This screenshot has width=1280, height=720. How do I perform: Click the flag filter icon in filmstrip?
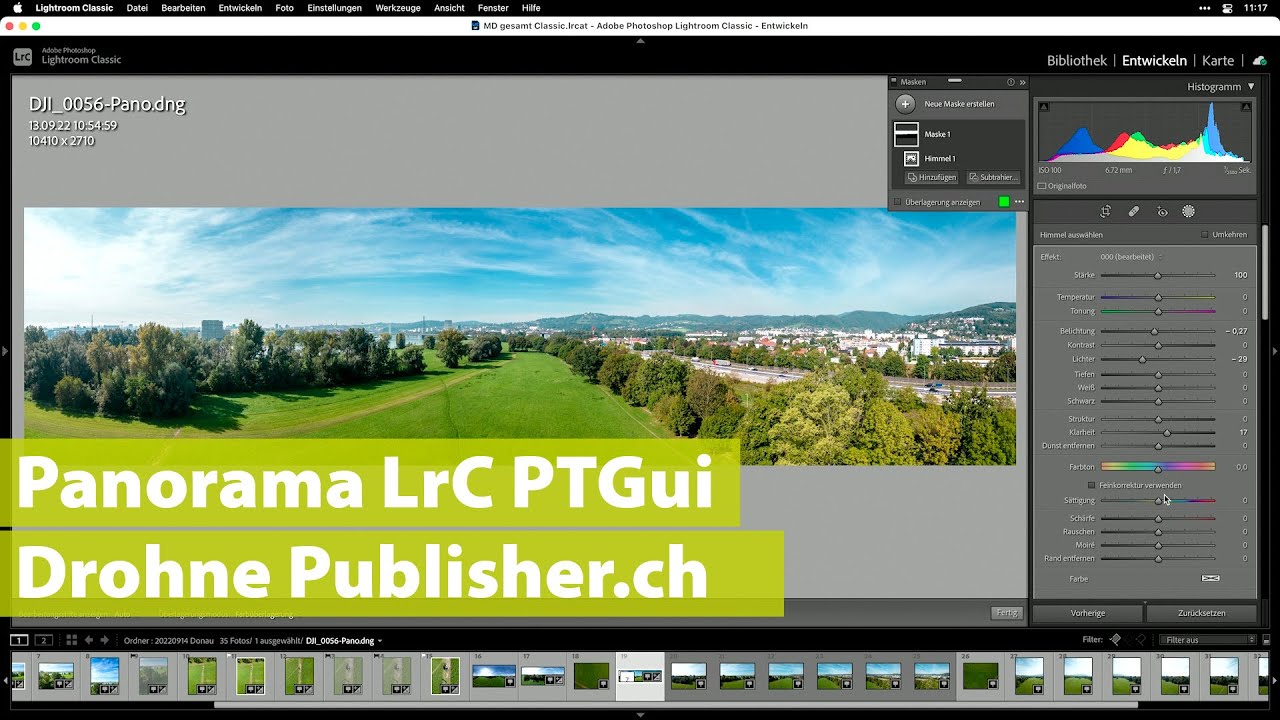click(1116, 639)
